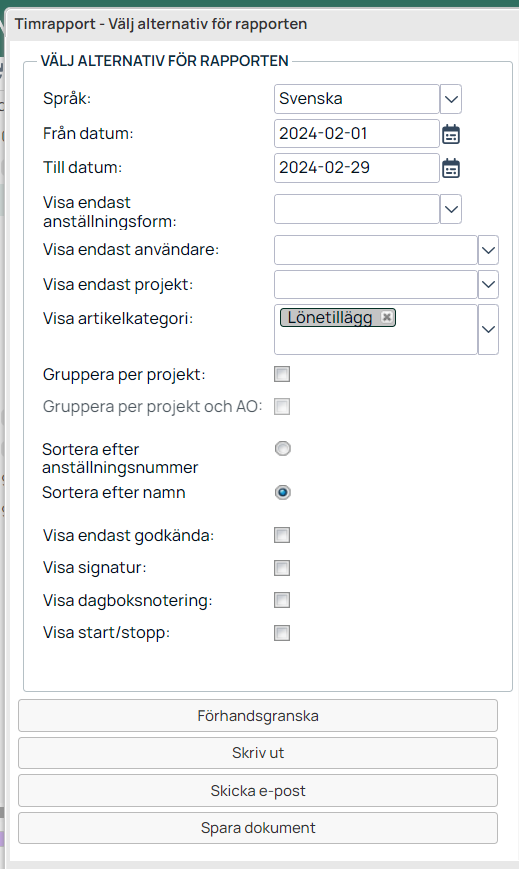Image resolution: width=519 pixels, height=869 pixels.
Task: Click the Skriv ut button
Action: 258,753
